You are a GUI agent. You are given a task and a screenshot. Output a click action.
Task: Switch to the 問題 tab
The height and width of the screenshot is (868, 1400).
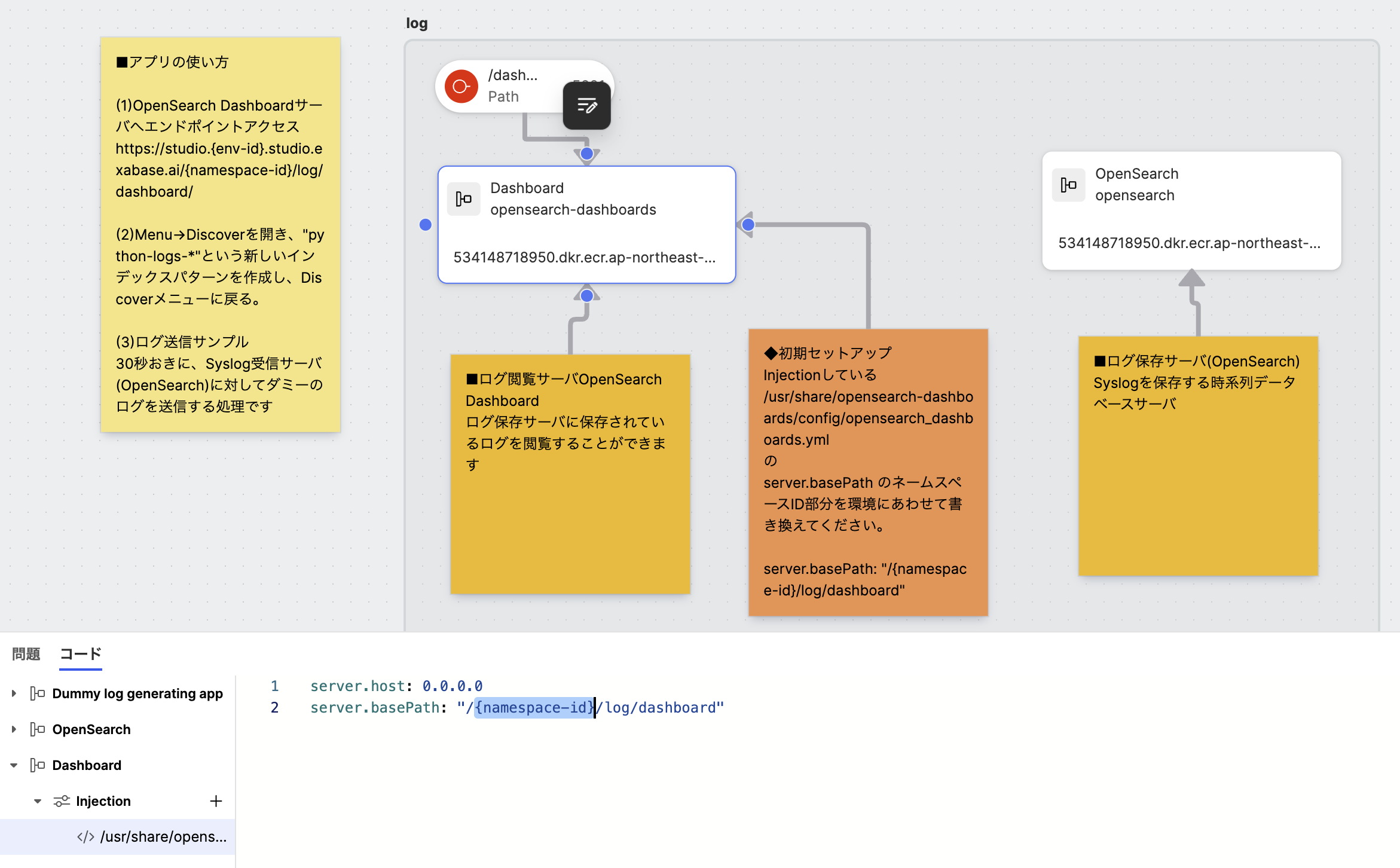click(x=26, y=654)
